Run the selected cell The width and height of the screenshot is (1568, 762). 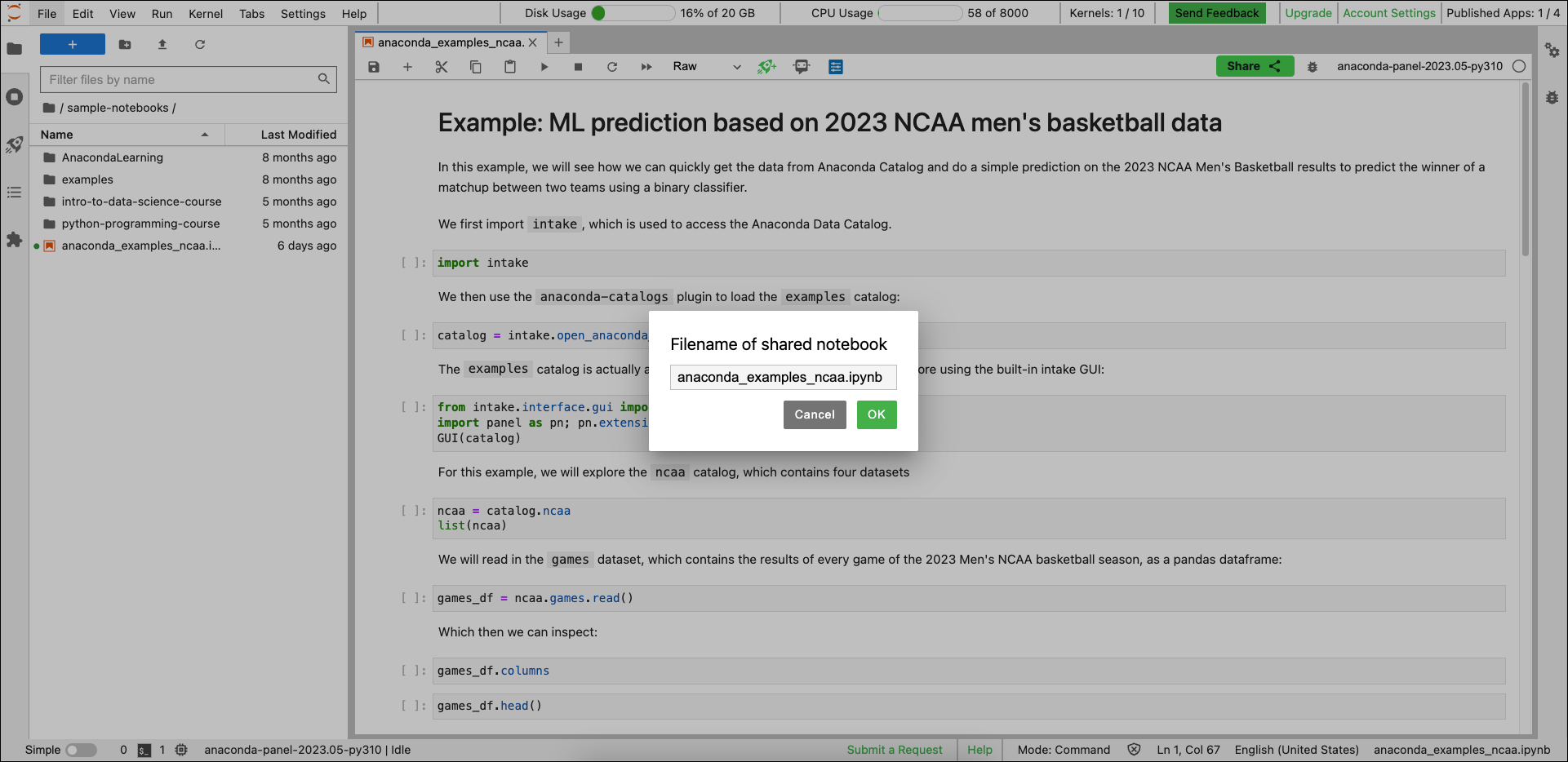[x=544, y=67]
